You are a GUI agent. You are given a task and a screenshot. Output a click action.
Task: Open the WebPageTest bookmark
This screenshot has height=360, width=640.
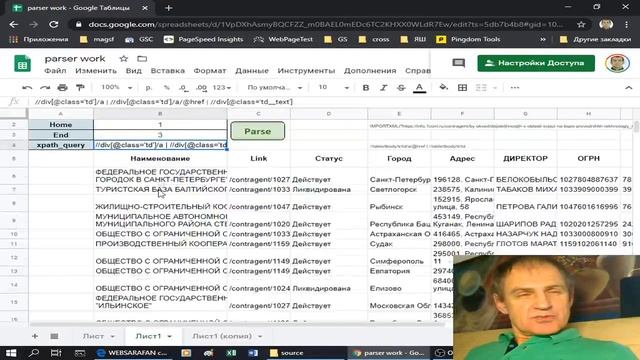tap(283, 39)
